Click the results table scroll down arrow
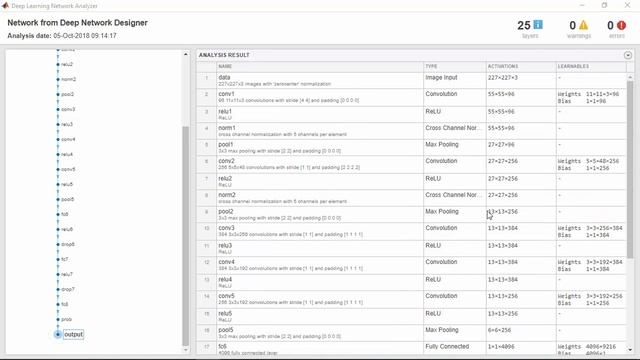The image size is (640, 360). pos(630,350)
